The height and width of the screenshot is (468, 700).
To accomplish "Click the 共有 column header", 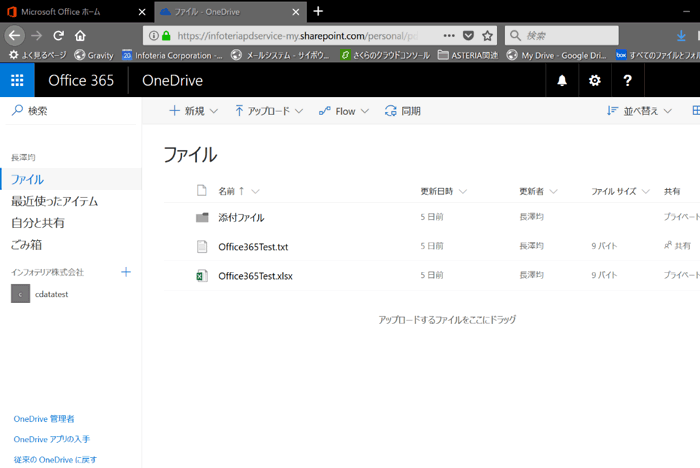I will pyautogui.click(x=672, y=192).
